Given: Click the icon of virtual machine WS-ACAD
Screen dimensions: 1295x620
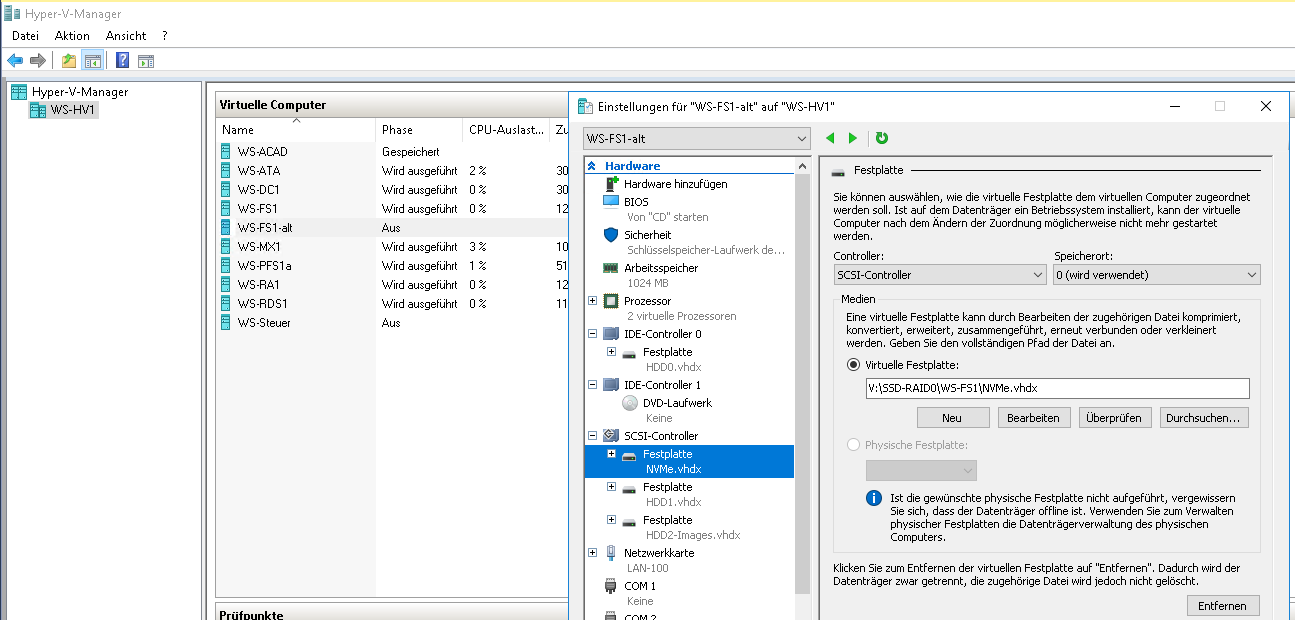Looking at the screenshot, I should pyautogui.click(x=227, y=152).
